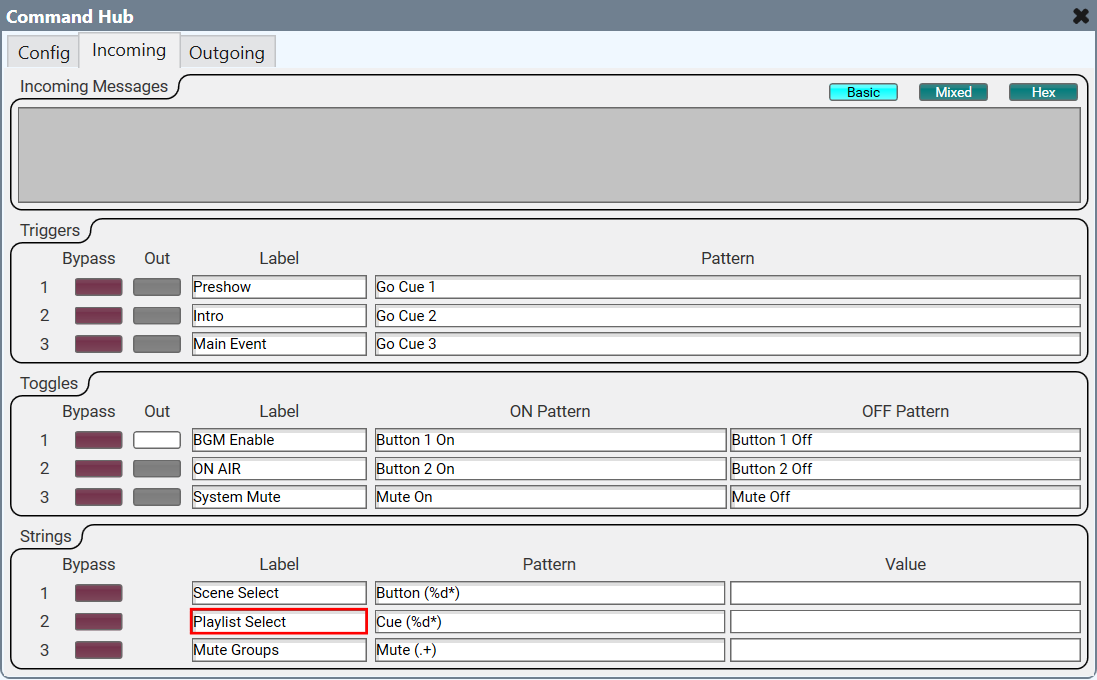Close the Command Hub window
Image resolution: width=1097 pixels, height=680 pixels.
1080,16
